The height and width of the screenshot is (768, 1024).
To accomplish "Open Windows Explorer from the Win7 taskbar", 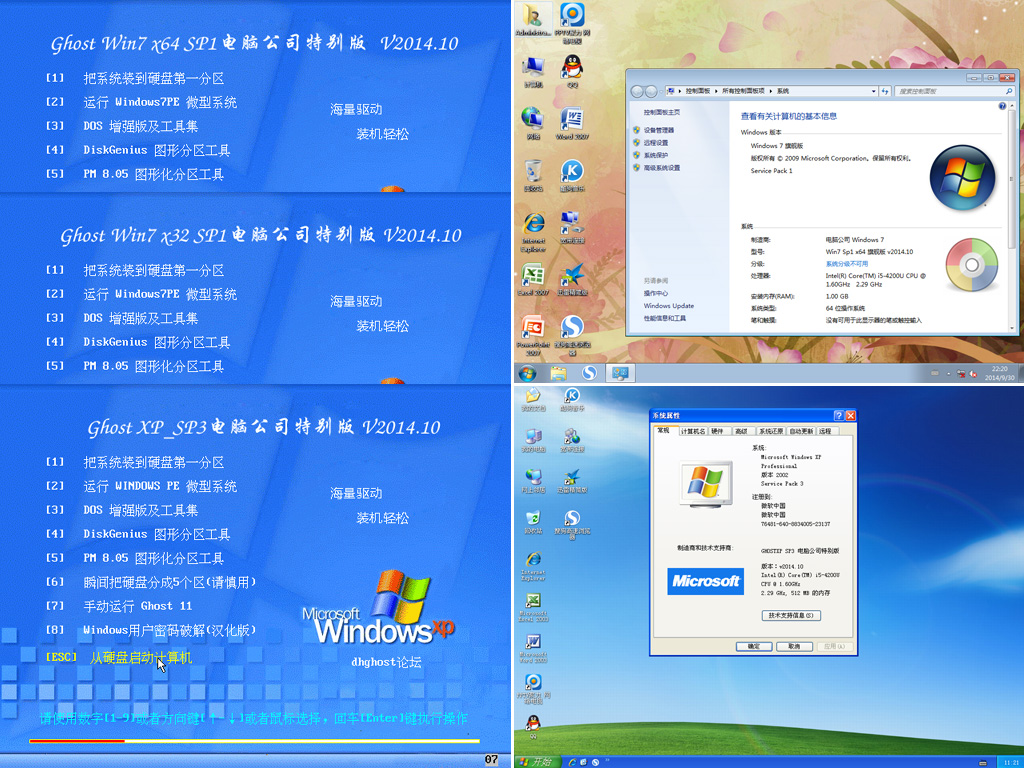I will pyautogui.click(x=558, y=373).
